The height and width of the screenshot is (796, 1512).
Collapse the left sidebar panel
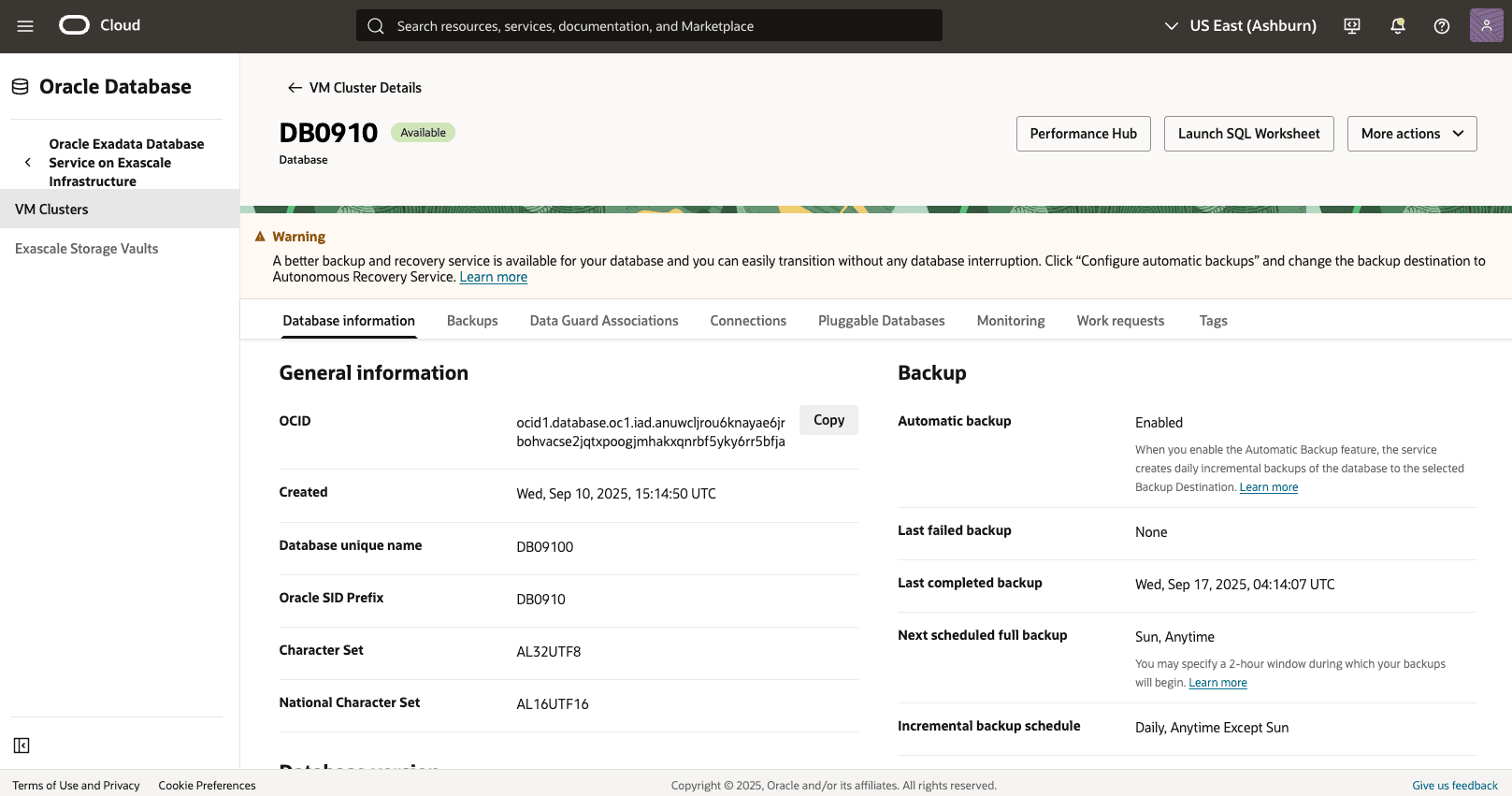pos(22,745)
